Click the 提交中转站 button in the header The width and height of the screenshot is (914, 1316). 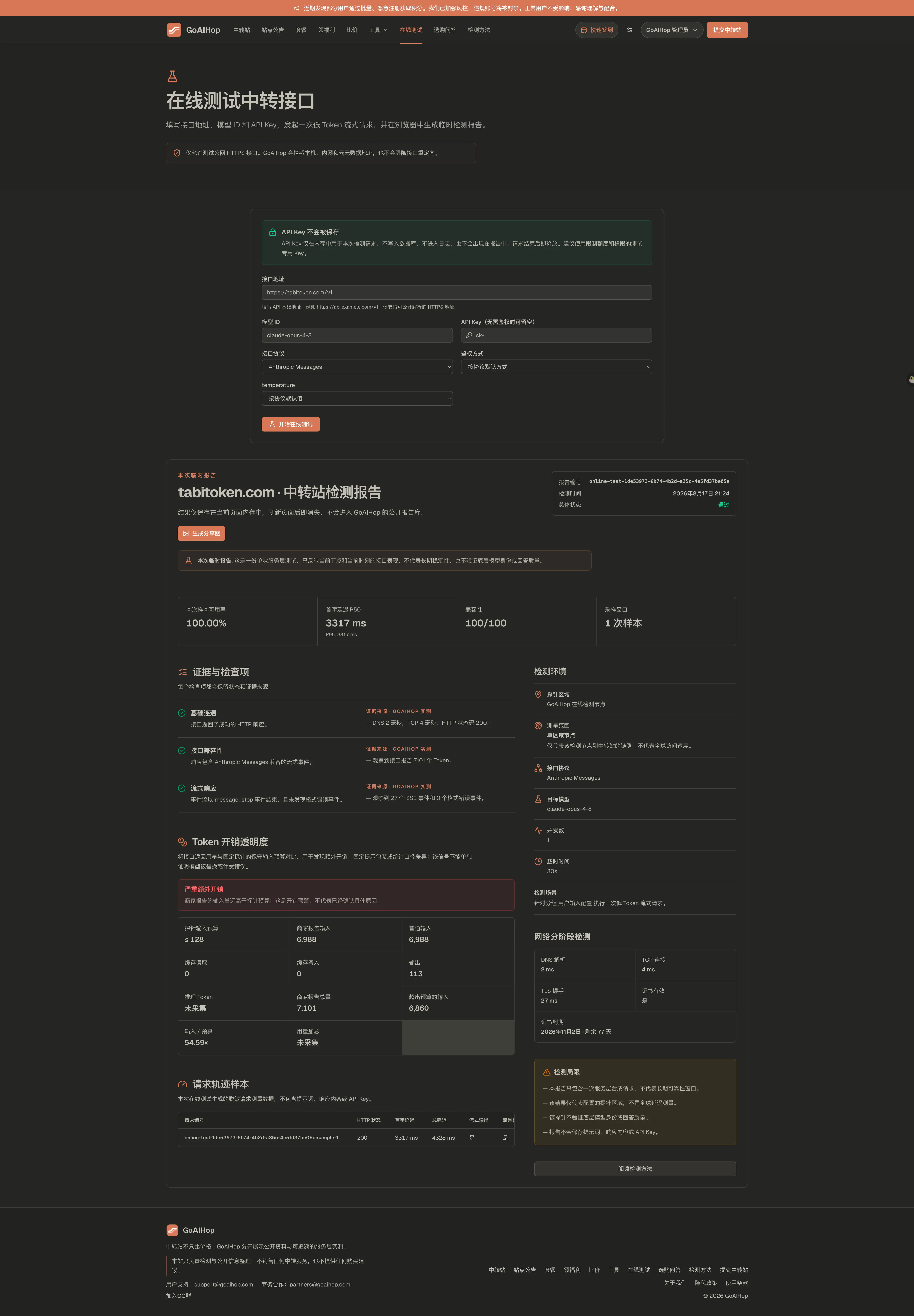727,30
